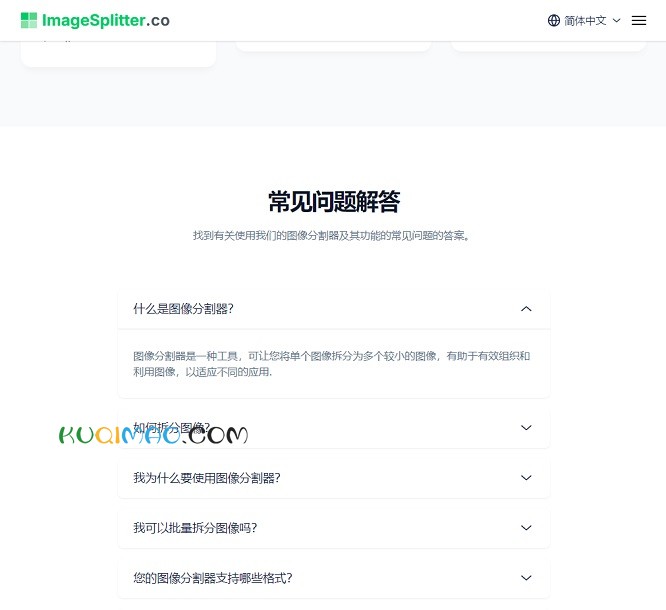Click the subtitle 找到有关使用我们的图像分割器 text
The image size is (666, 610).
coord(331,235)
